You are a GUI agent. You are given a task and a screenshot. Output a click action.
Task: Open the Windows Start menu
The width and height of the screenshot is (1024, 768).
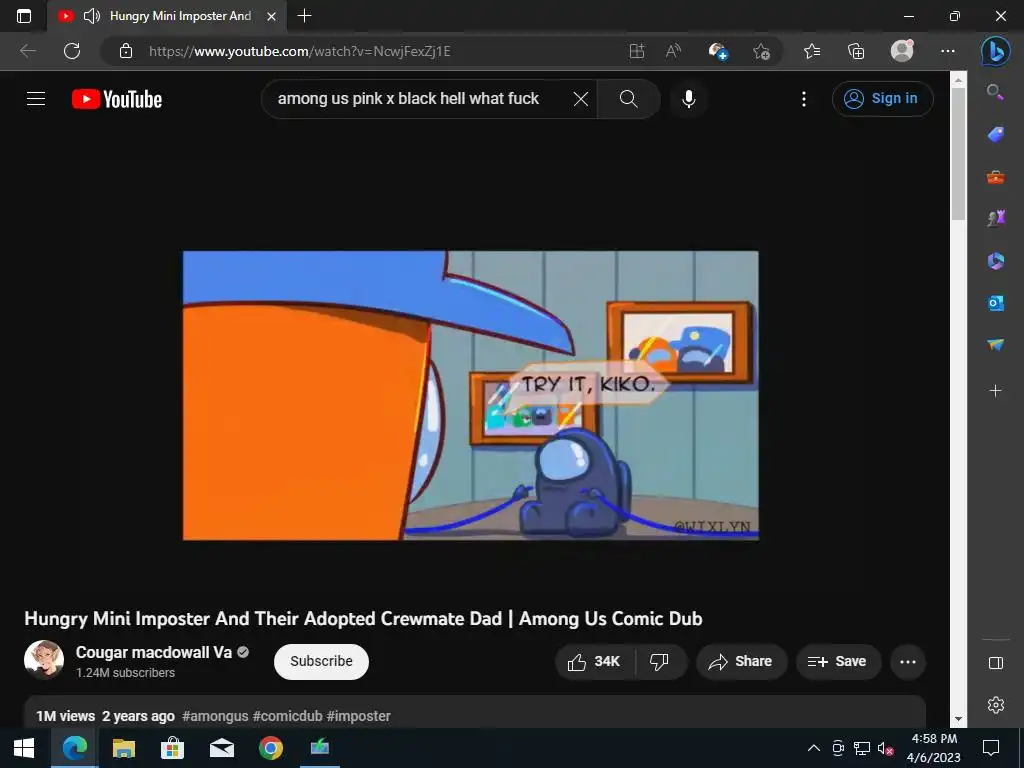click(24, 748)
